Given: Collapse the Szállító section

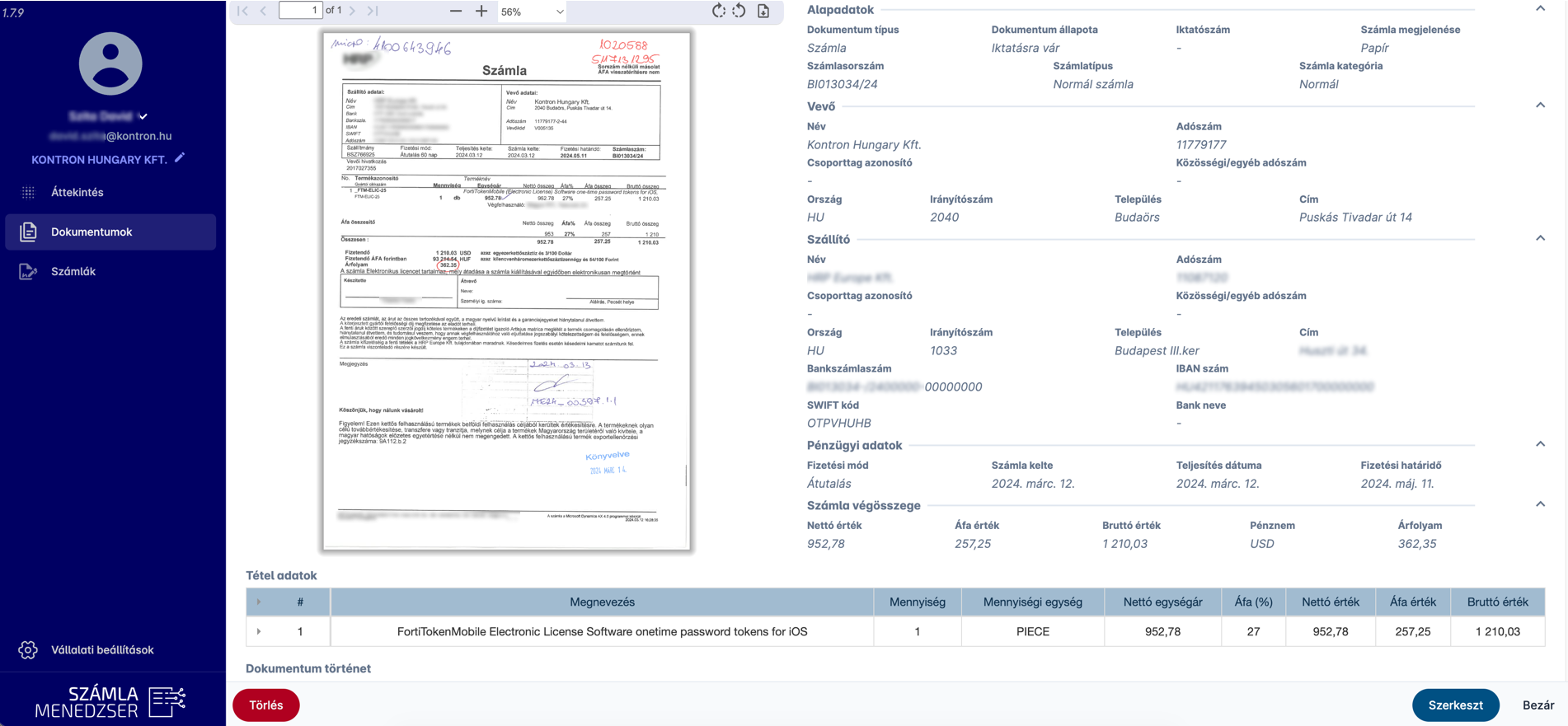Looking at the screenshot, I should click(x=1540, y=239).
